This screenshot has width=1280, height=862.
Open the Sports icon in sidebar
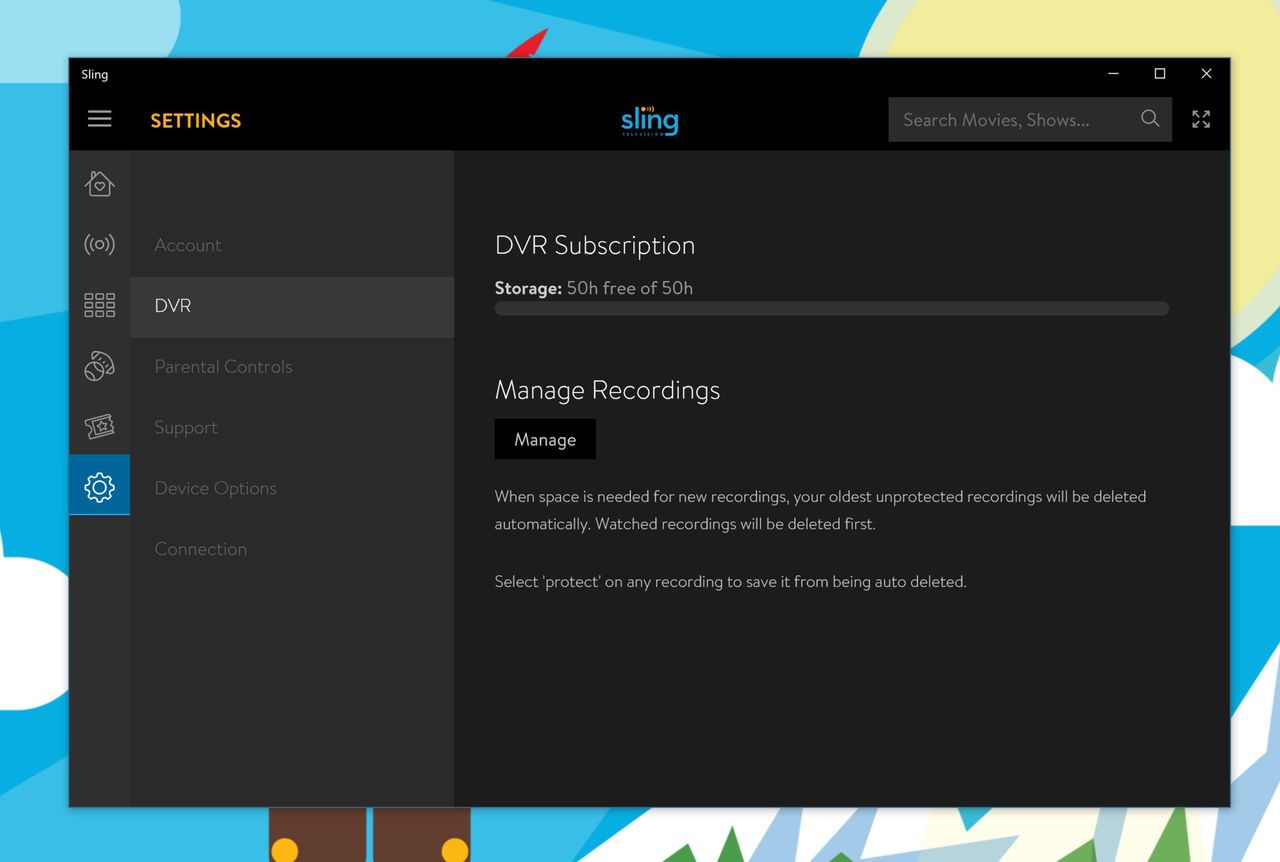[x=99, y=366]
